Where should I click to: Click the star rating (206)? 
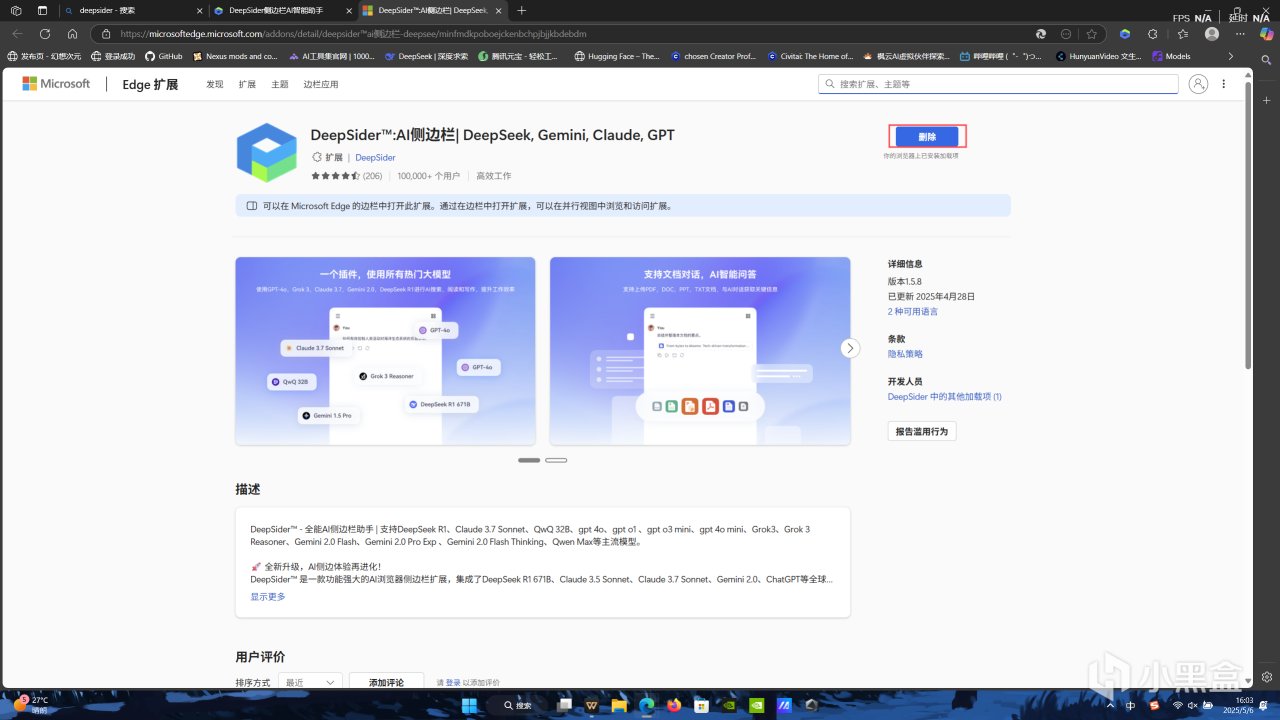pyautogui.click(x=346, y=176)
